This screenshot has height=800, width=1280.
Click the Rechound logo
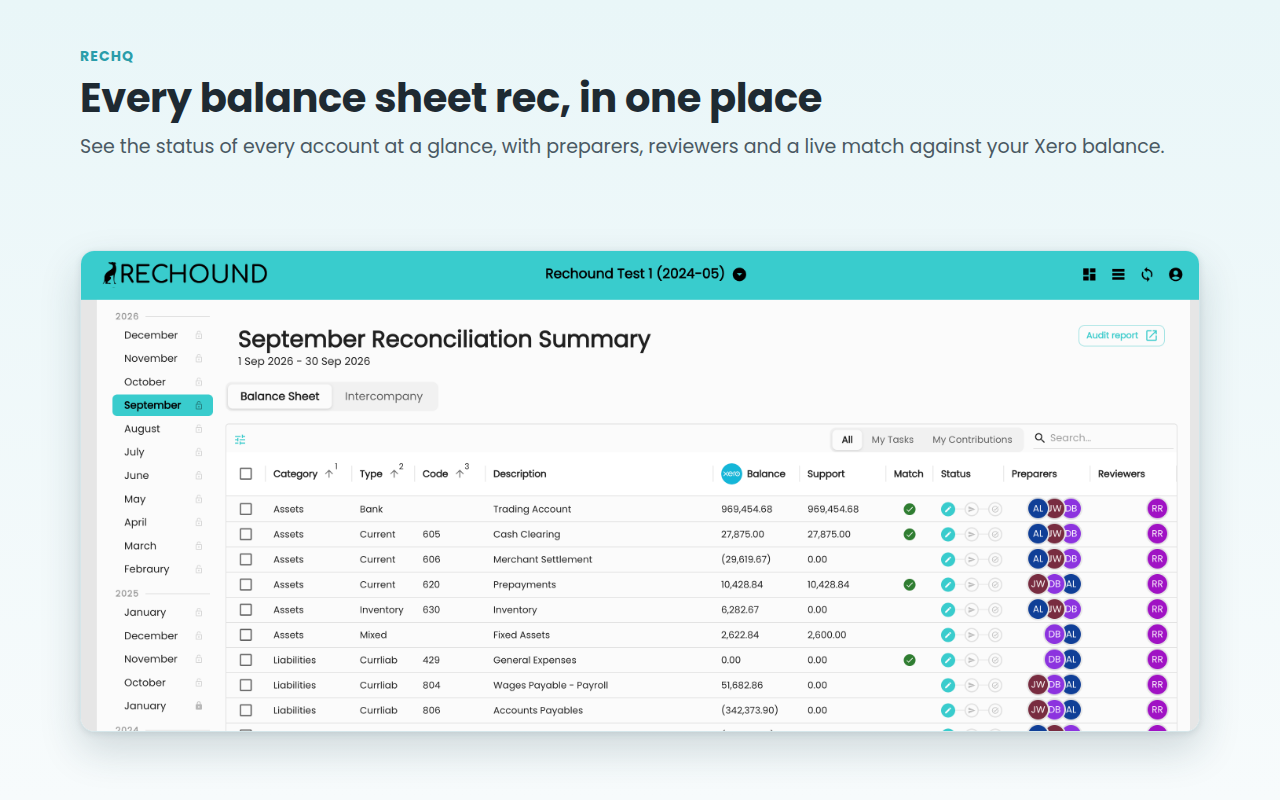point(185,273)
